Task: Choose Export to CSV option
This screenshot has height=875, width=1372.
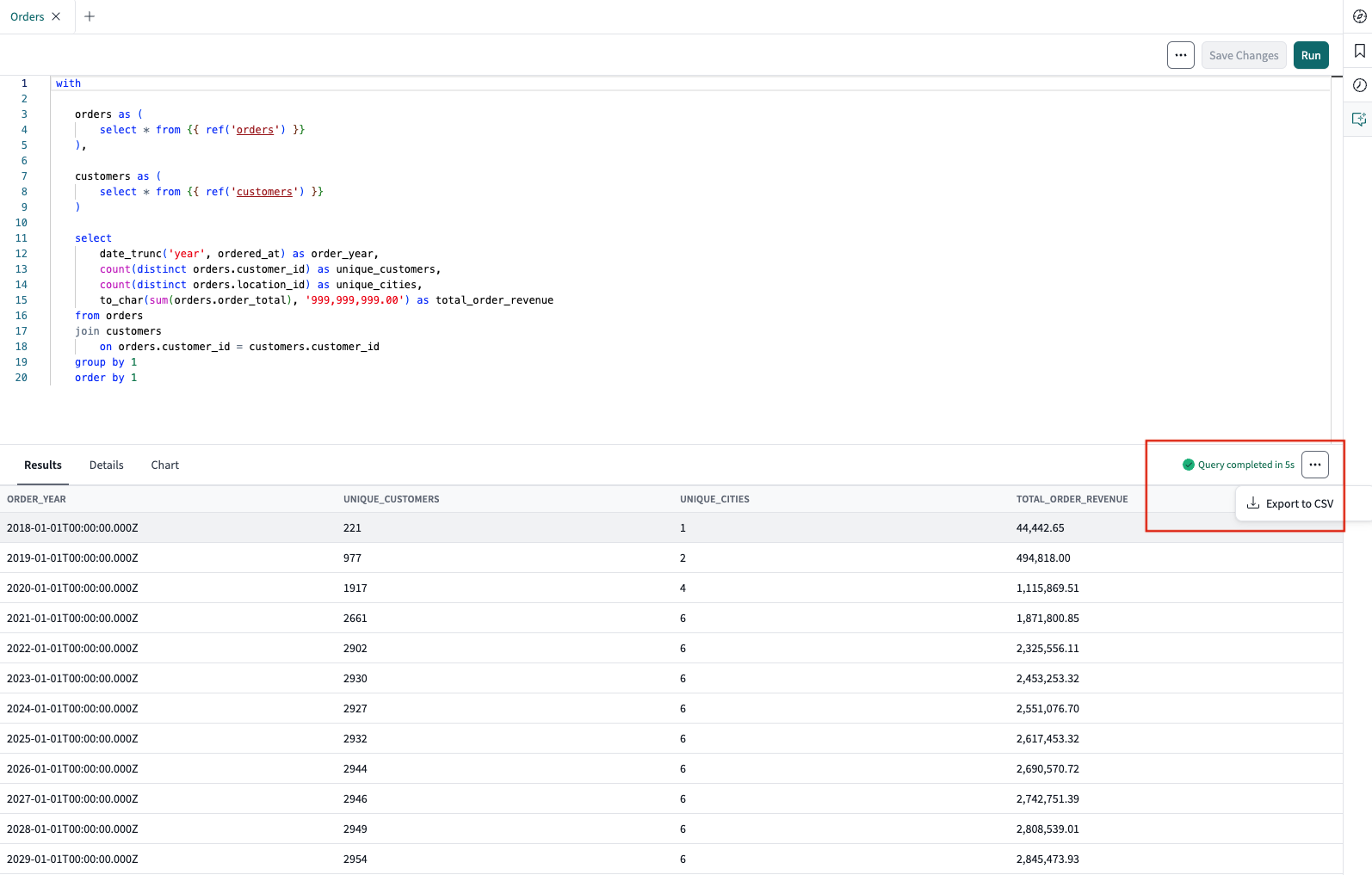Action: [1299, 503]
